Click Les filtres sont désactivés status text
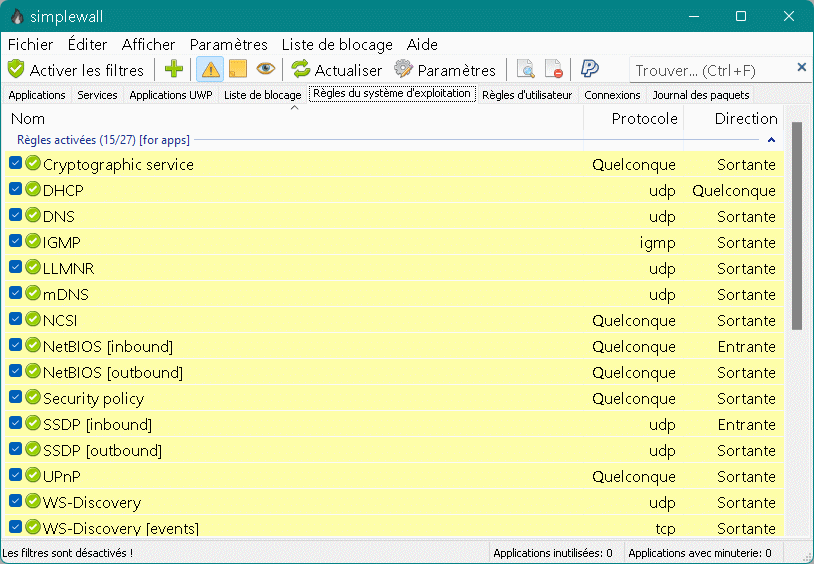Image resolution: width=814 pixels, height=564 pixels. pyautogui.click(x=67, y=553)
